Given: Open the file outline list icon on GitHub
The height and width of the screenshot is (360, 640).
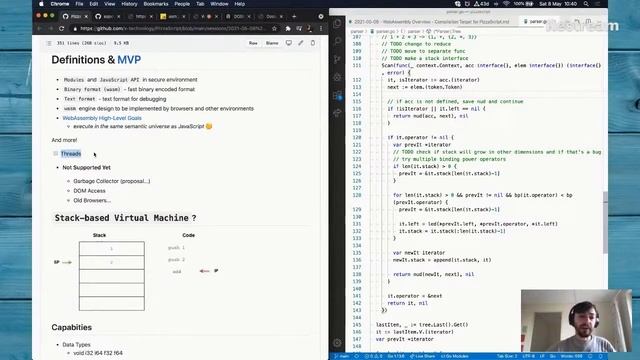Looking at the screenshot, I should click(49, 43).
